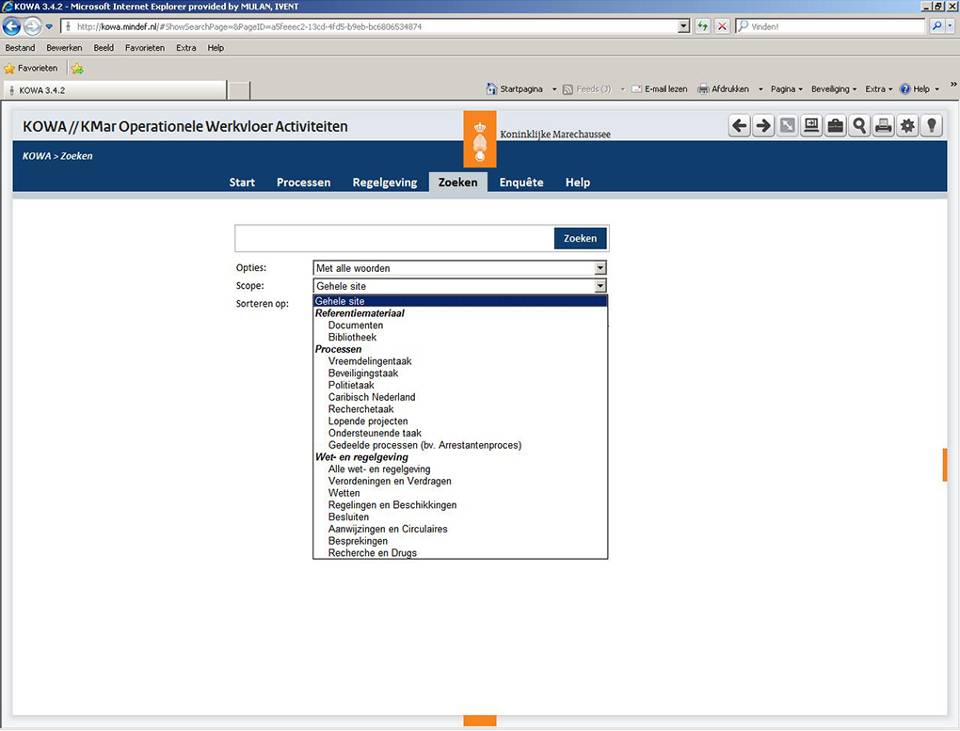The image size is (960, 731).
Task: Click the main search text field
Action: coord(394,238)
